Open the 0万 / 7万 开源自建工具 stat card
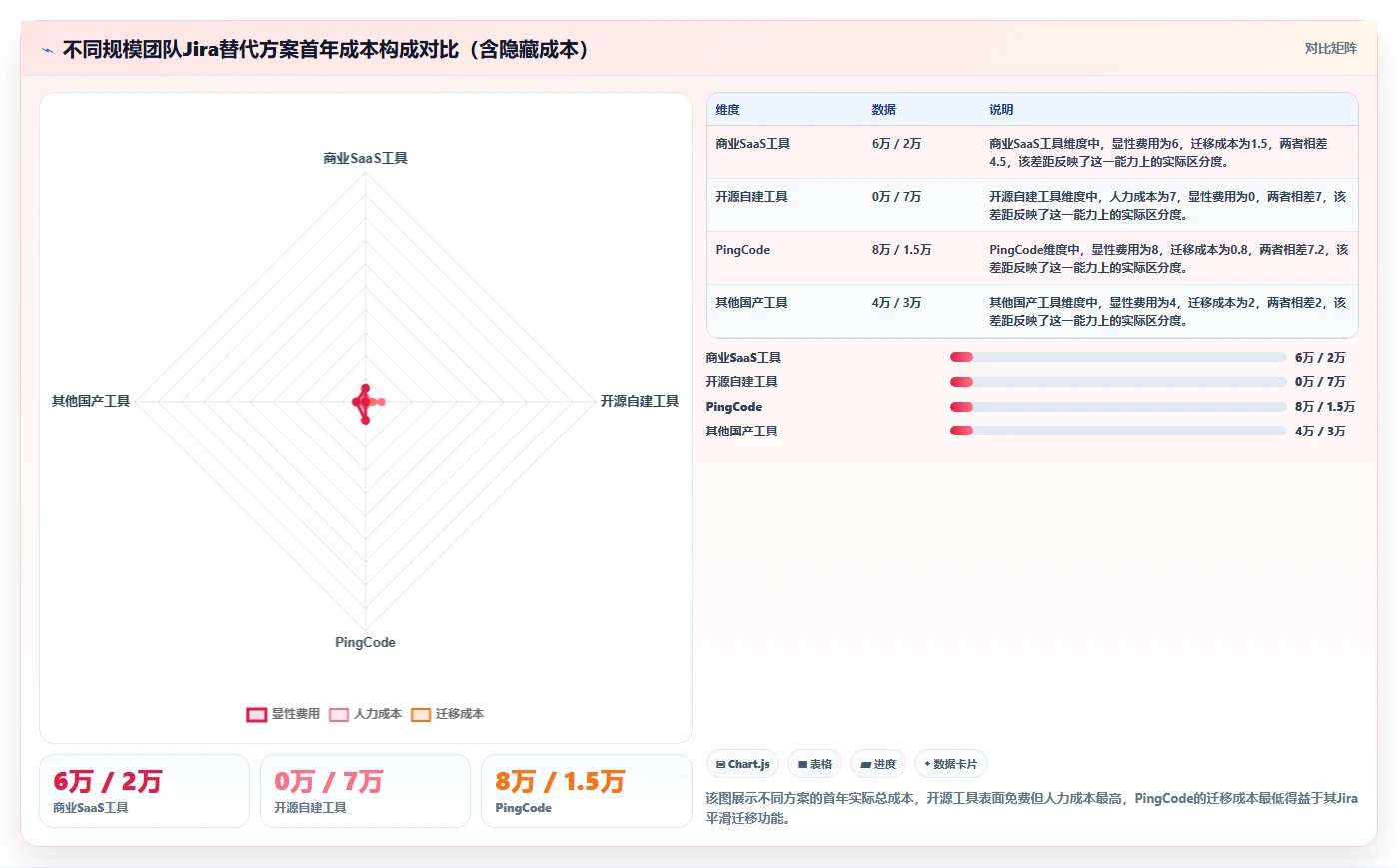 (365, 791)
